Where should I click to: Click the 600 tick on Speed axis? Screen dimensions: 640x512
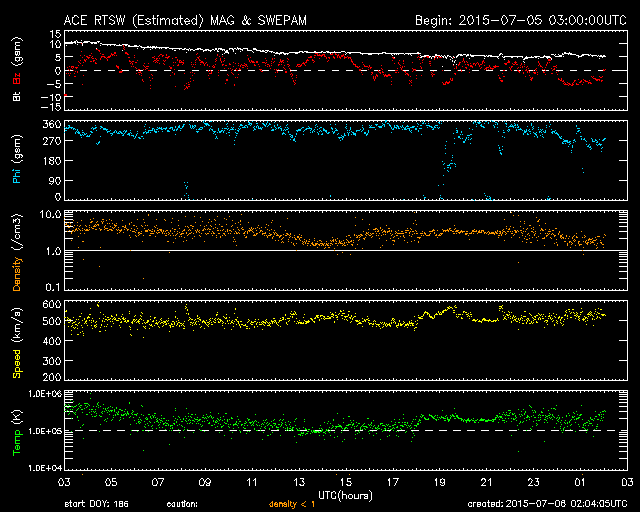[x=52, y=303]
